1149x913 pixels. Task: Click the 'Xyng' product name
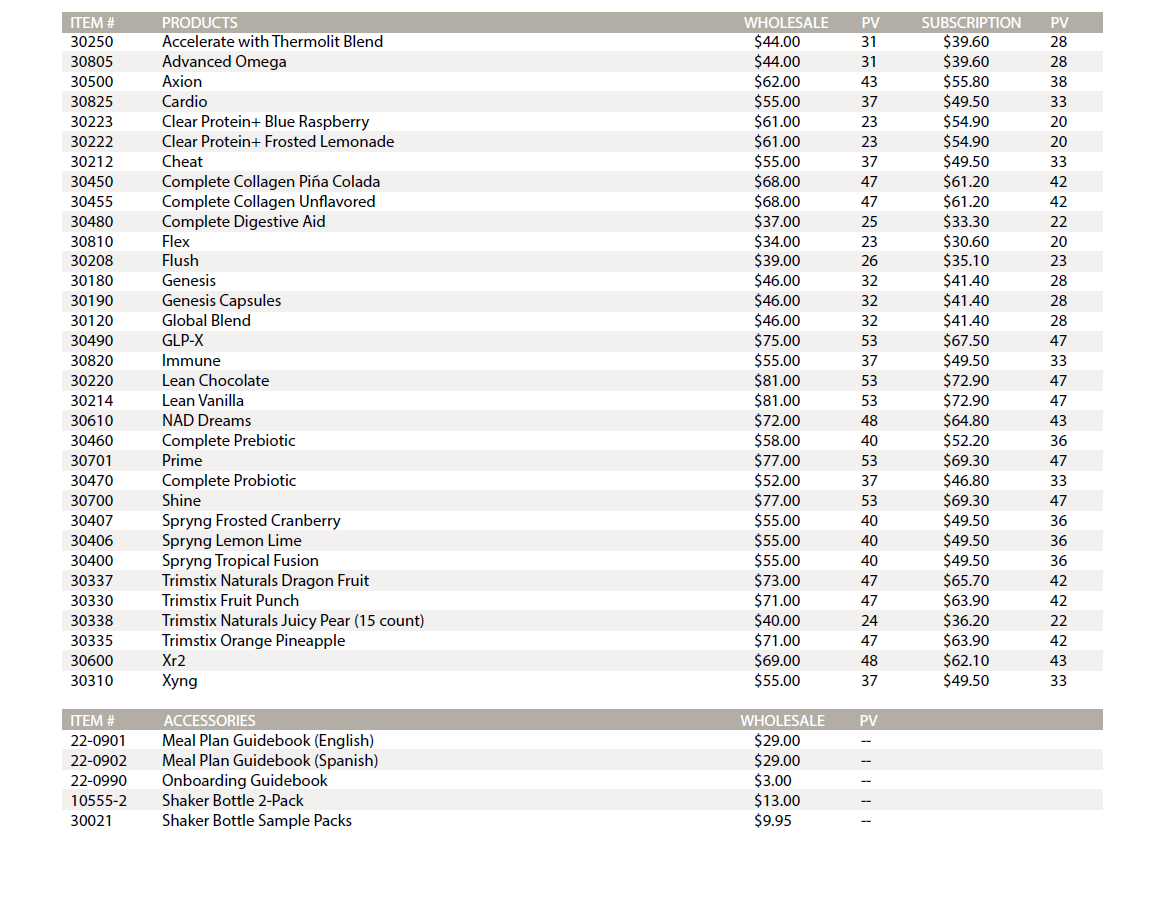coord(180,681)
